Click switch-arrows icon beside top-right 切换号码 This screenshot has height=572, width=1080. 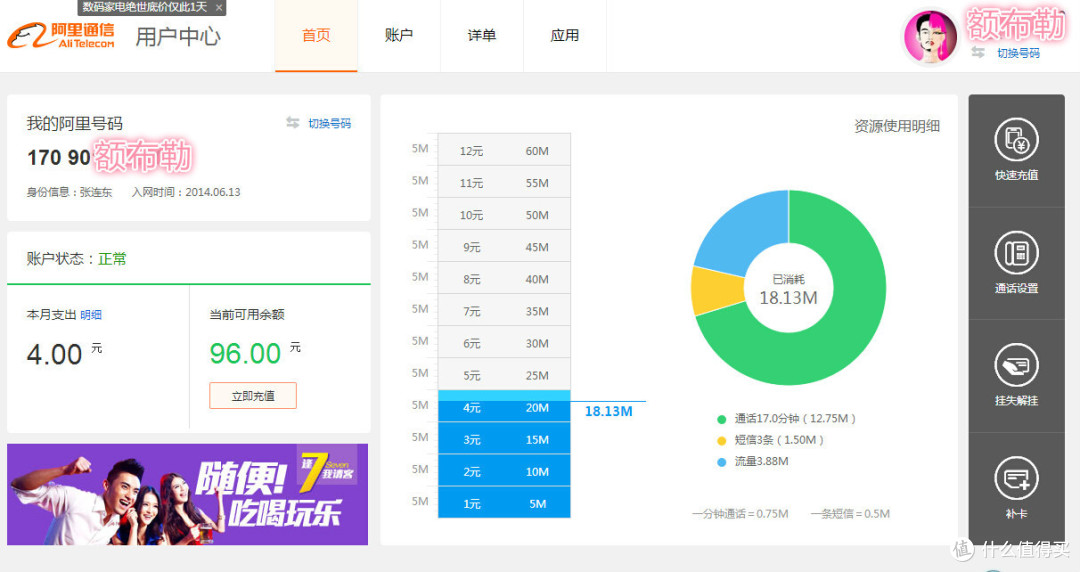tap(977, 52)
